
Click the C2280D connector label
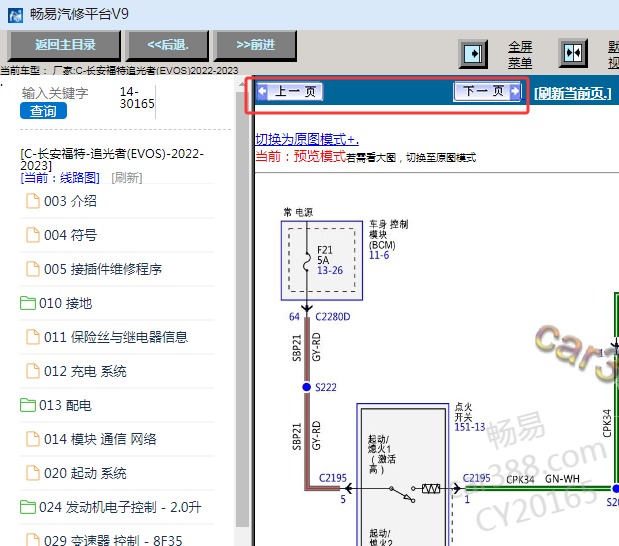(333, 317)
